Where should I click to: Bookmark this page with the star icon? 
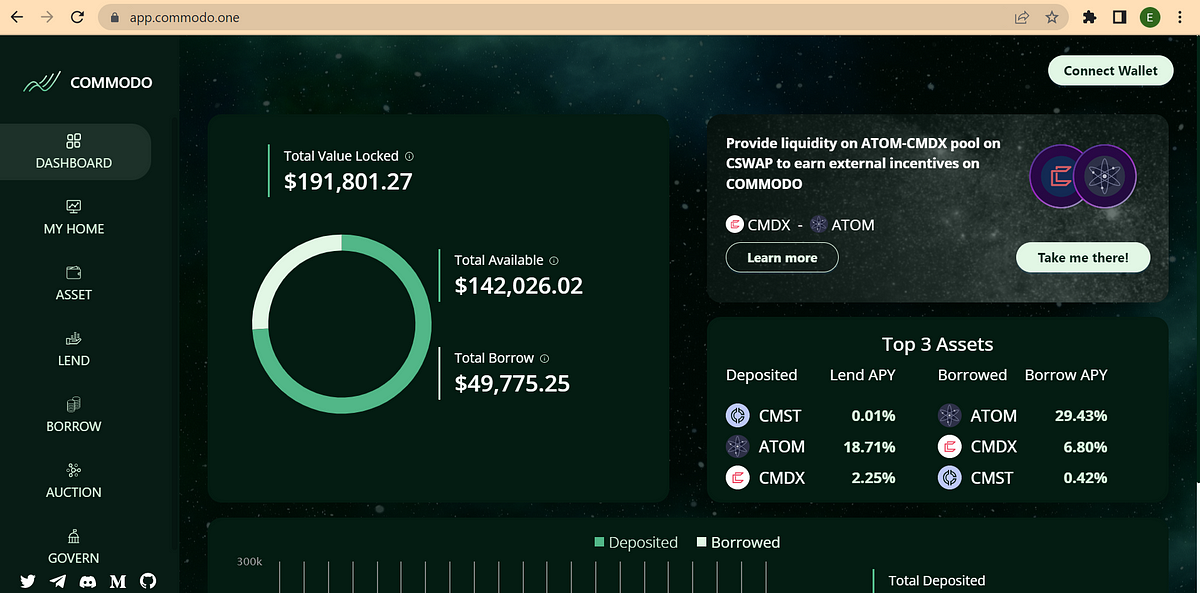point(1052,18)
